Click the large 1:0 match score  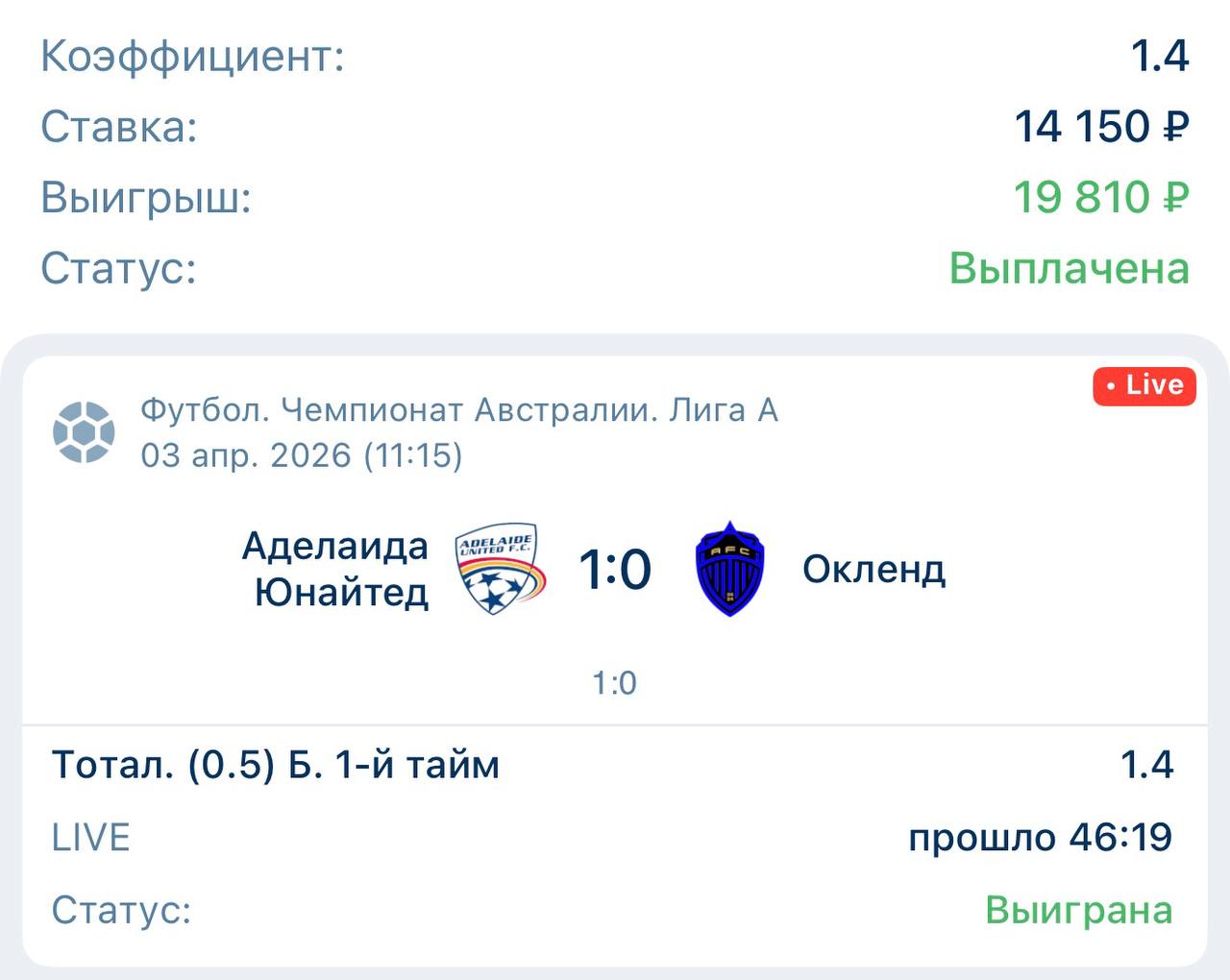click(615, 570)
